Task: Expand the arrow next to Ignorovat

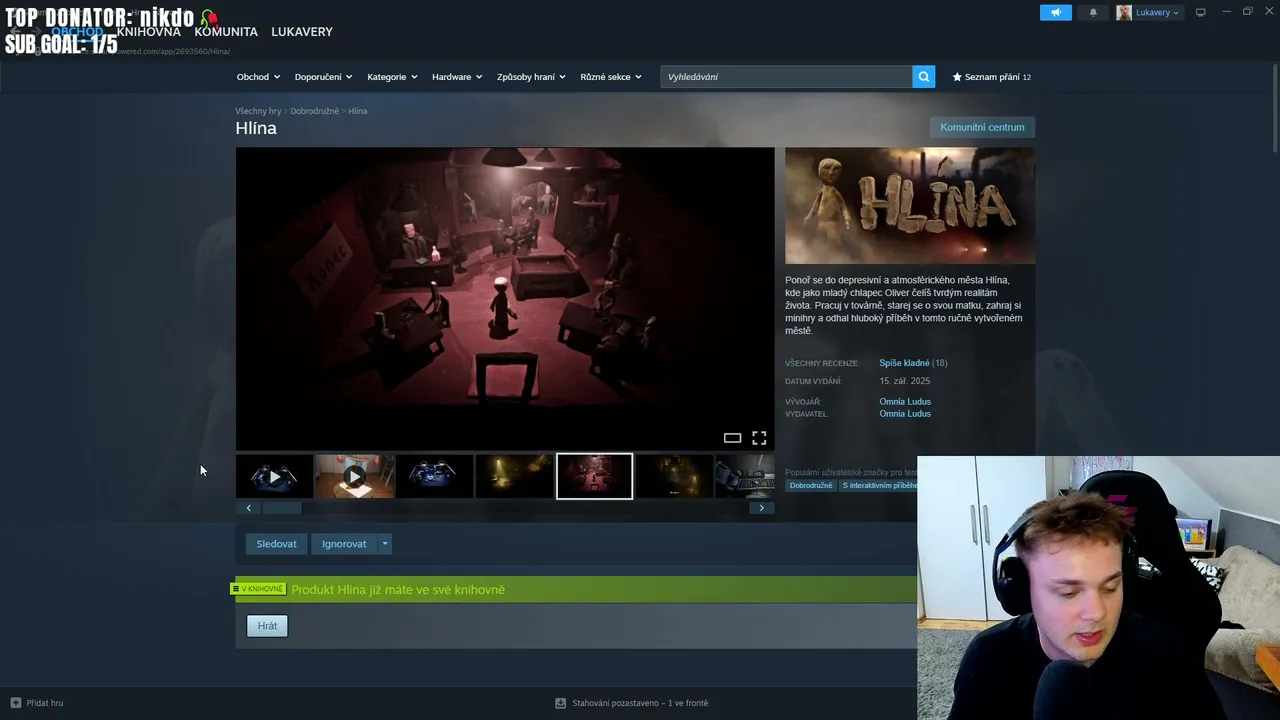Action: (x=384, y=544)
